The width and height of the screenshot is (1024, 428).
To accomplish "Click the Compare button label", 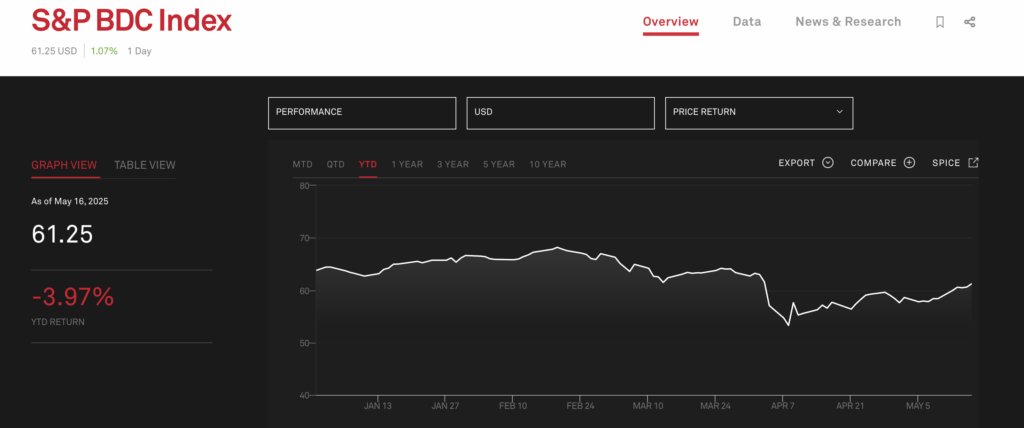I will (873, 163).
